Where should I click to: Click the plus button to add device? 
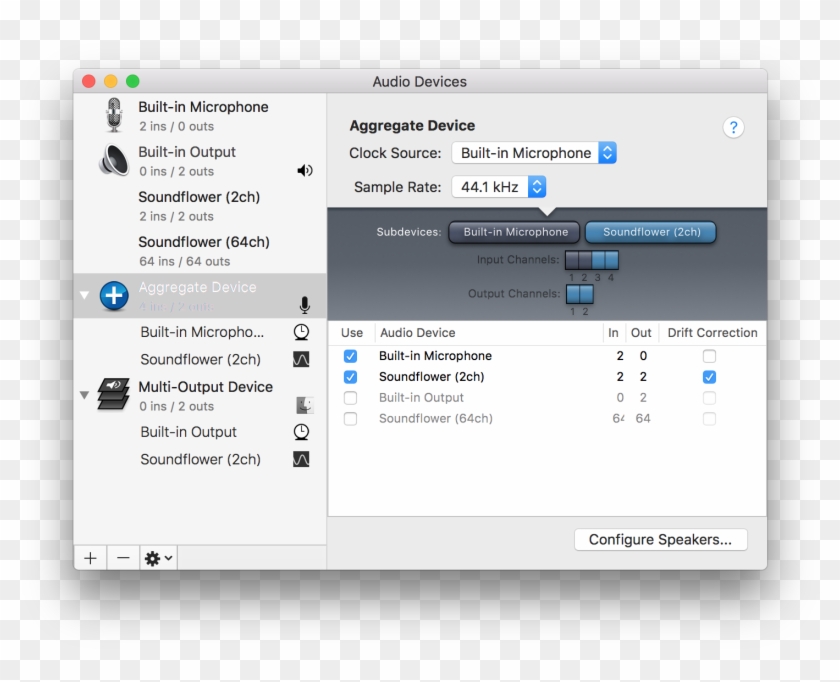(90, 558)
